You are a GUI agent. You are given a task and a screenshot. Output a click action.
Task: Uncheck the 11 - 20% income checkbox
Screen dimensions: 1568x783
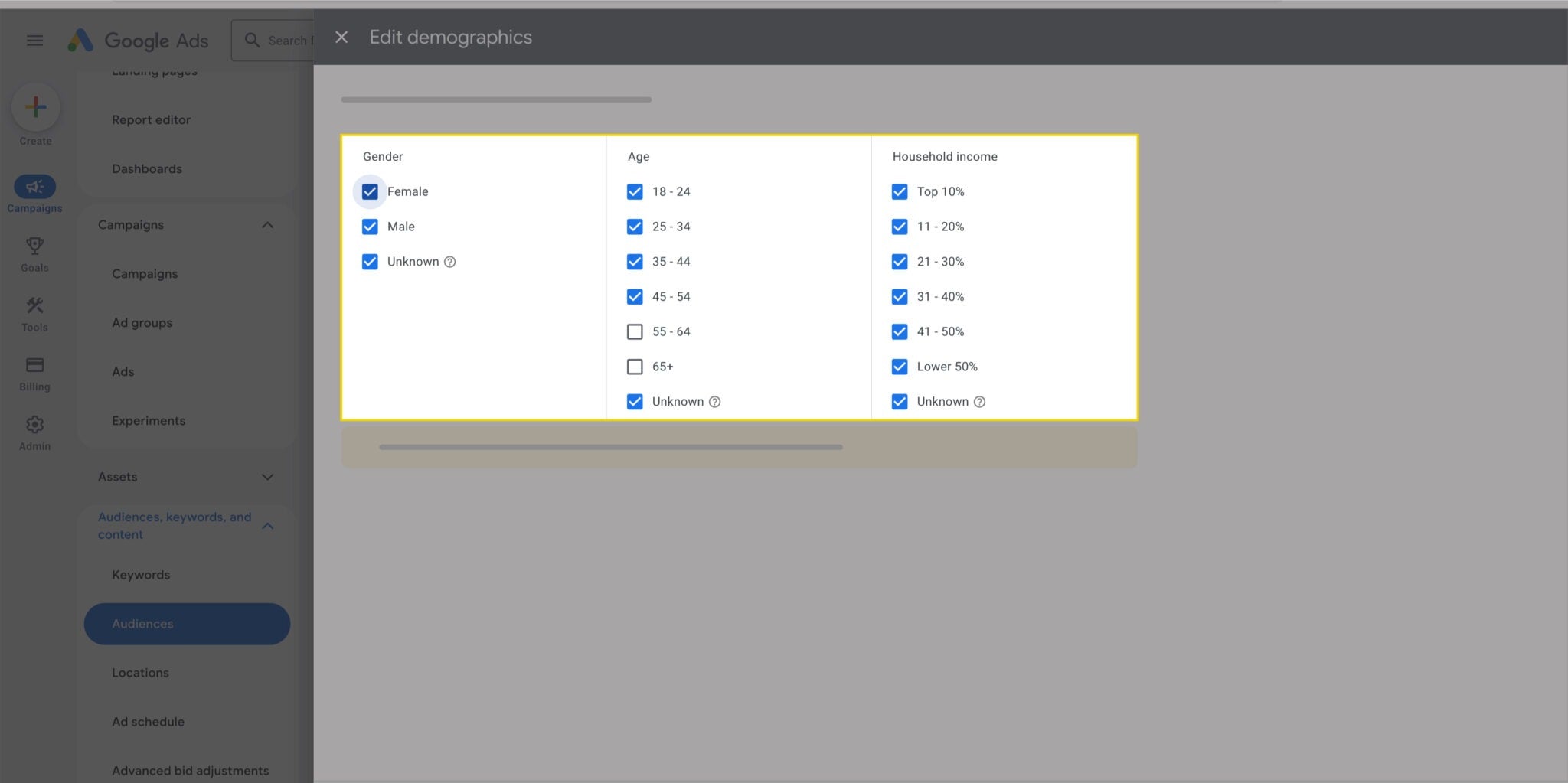[900, 227]
